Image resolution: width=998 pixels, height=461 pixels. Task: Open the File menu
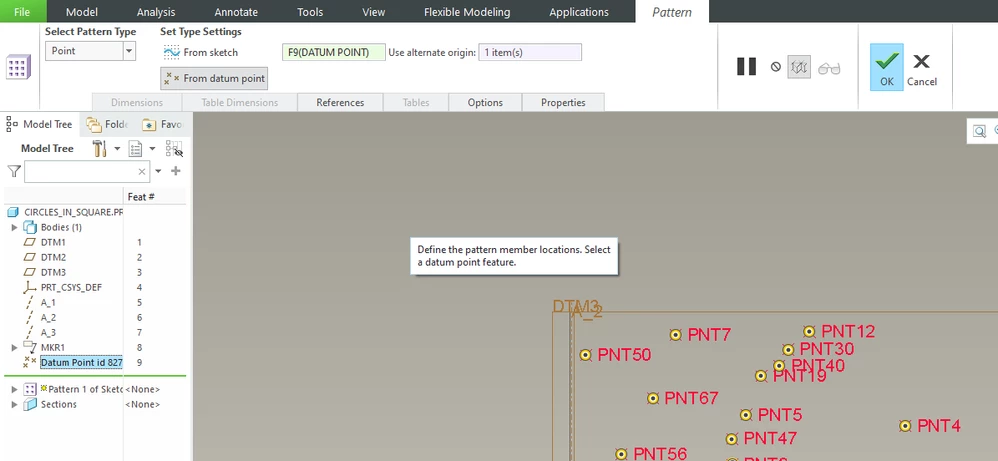tap(22, 11)
